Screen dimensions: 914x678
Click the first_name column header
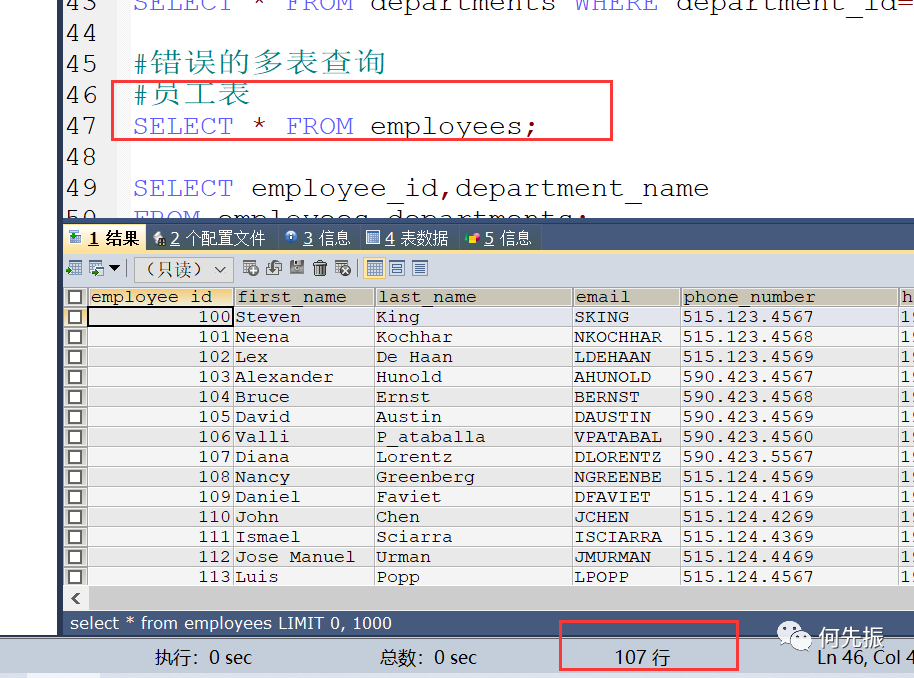(304, 297)
